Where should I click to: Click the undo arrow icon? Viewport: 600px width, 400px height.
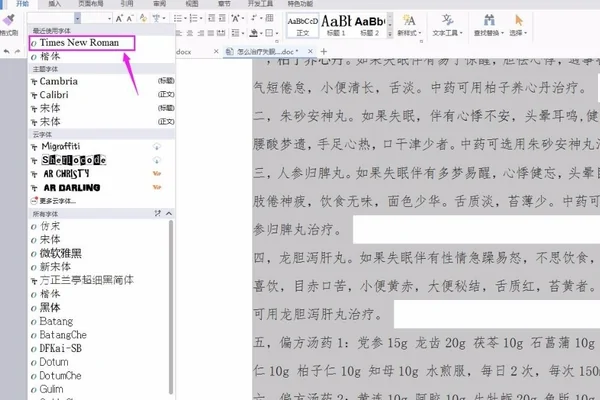[7, 52]
